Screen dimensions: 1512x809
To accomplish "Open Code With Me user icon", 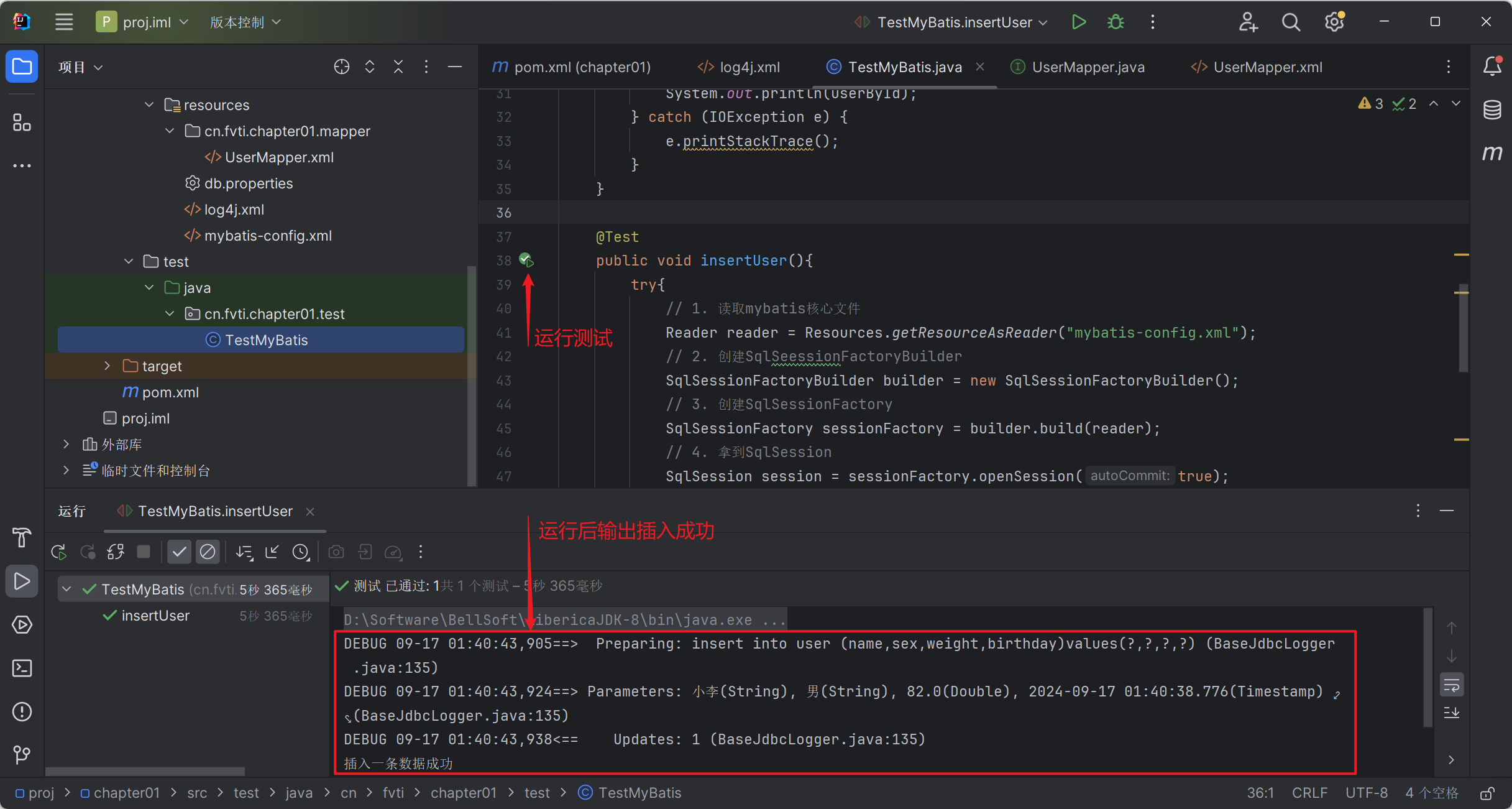I will point(1248,22).
